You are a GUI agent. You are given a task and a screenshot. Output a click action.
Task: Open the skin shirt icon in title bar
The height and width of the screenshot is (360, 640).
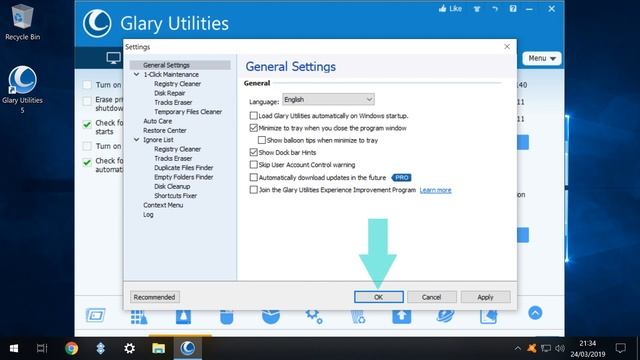[477, 9]
